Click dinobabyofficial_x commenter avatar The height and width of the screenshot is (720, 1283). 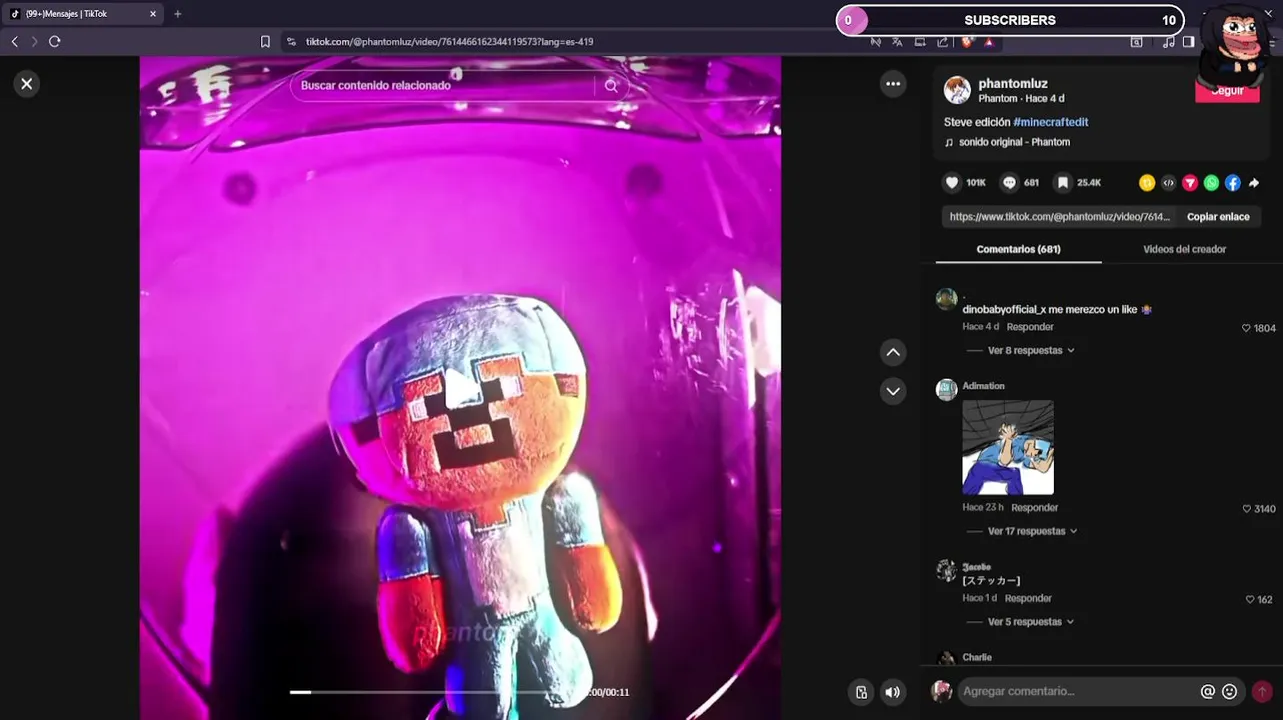[946, 299]
